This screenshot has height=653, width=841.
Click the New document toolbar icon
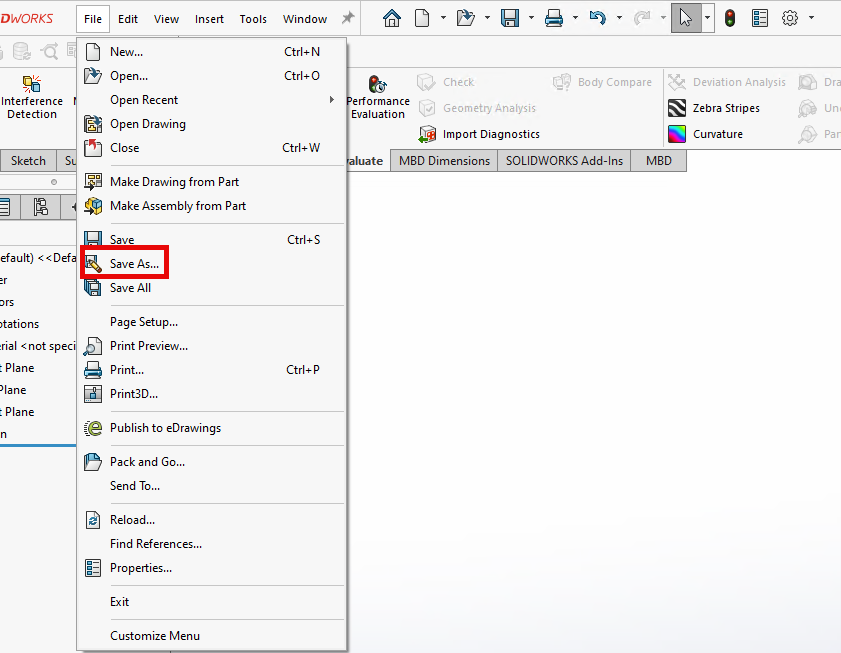(x=422, y=18)
